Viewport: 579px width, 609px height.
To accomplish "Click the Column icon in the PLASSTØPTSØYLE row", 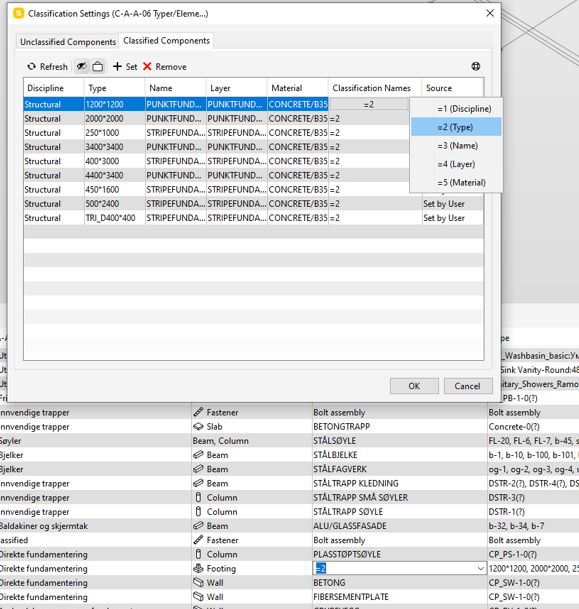I will pos(198,554).
